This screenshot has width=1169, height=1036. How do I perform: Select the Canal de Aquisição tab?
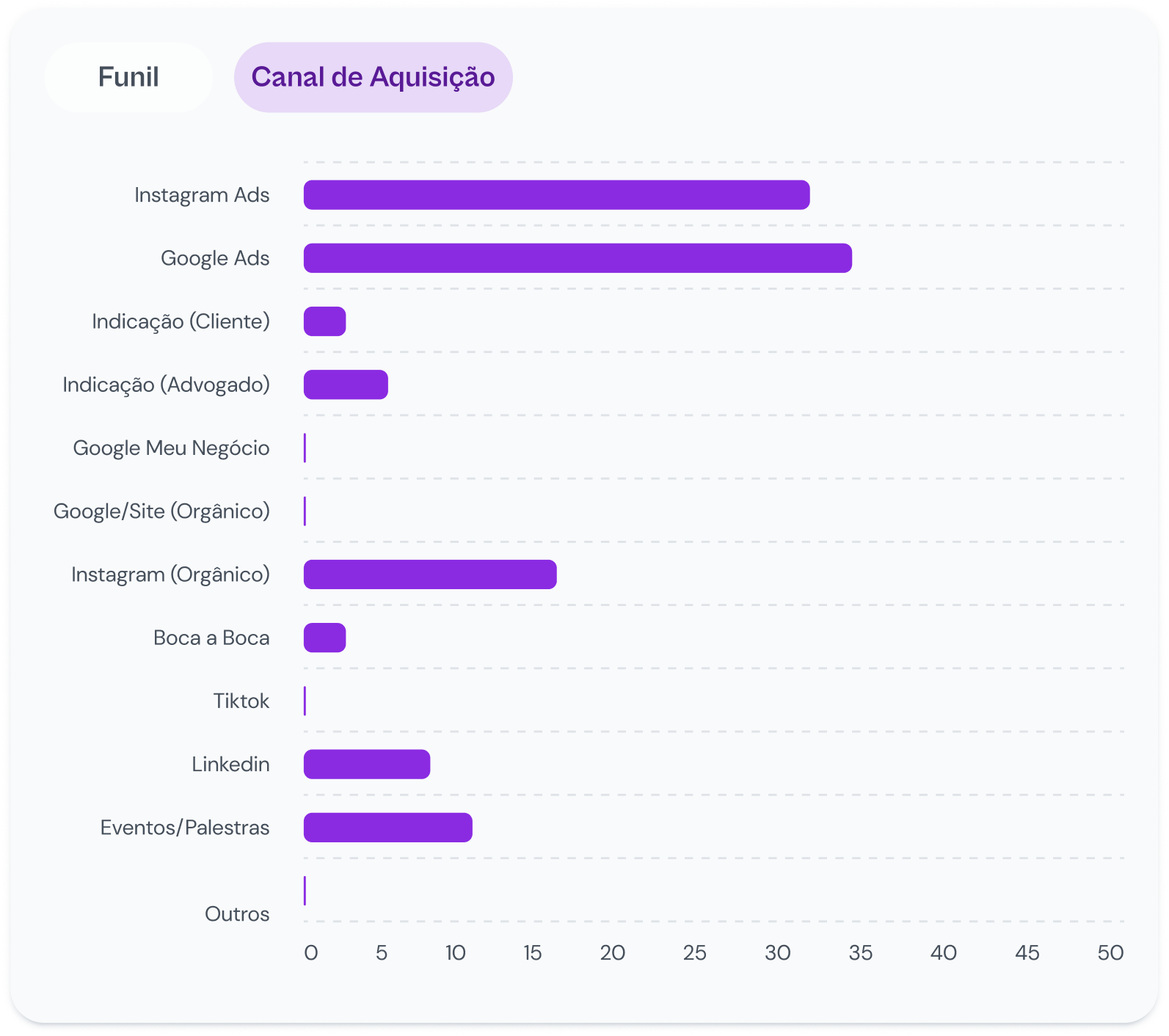click(x=373, y=77)
